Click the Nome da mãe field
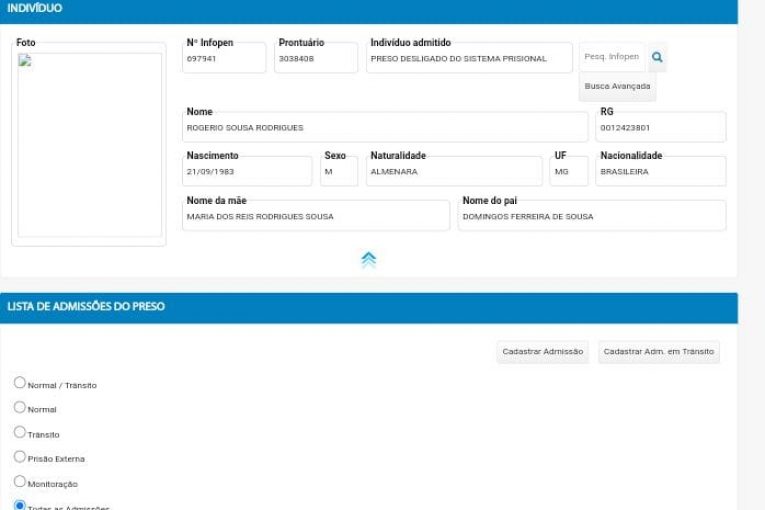This screenshot has width=765, height=510. [x=315, y=217]
